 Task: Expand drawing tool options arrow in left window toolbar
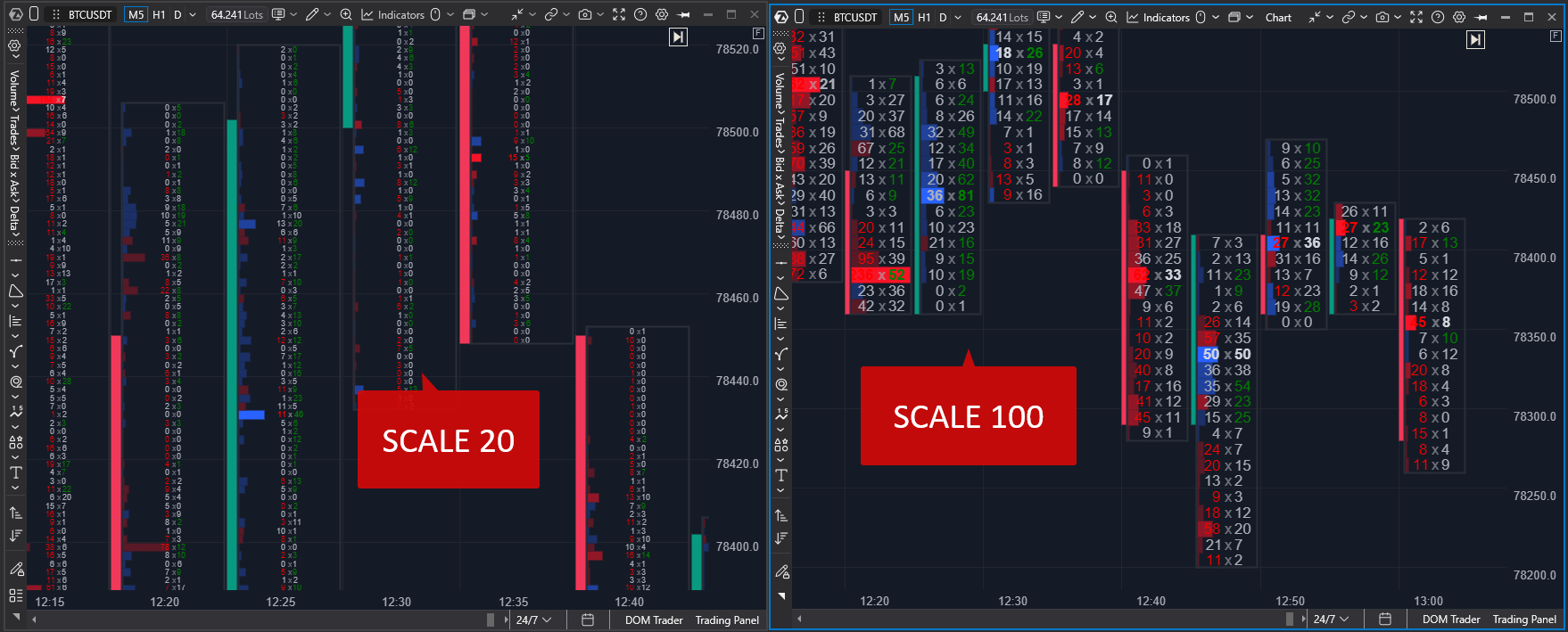(329, 14)
